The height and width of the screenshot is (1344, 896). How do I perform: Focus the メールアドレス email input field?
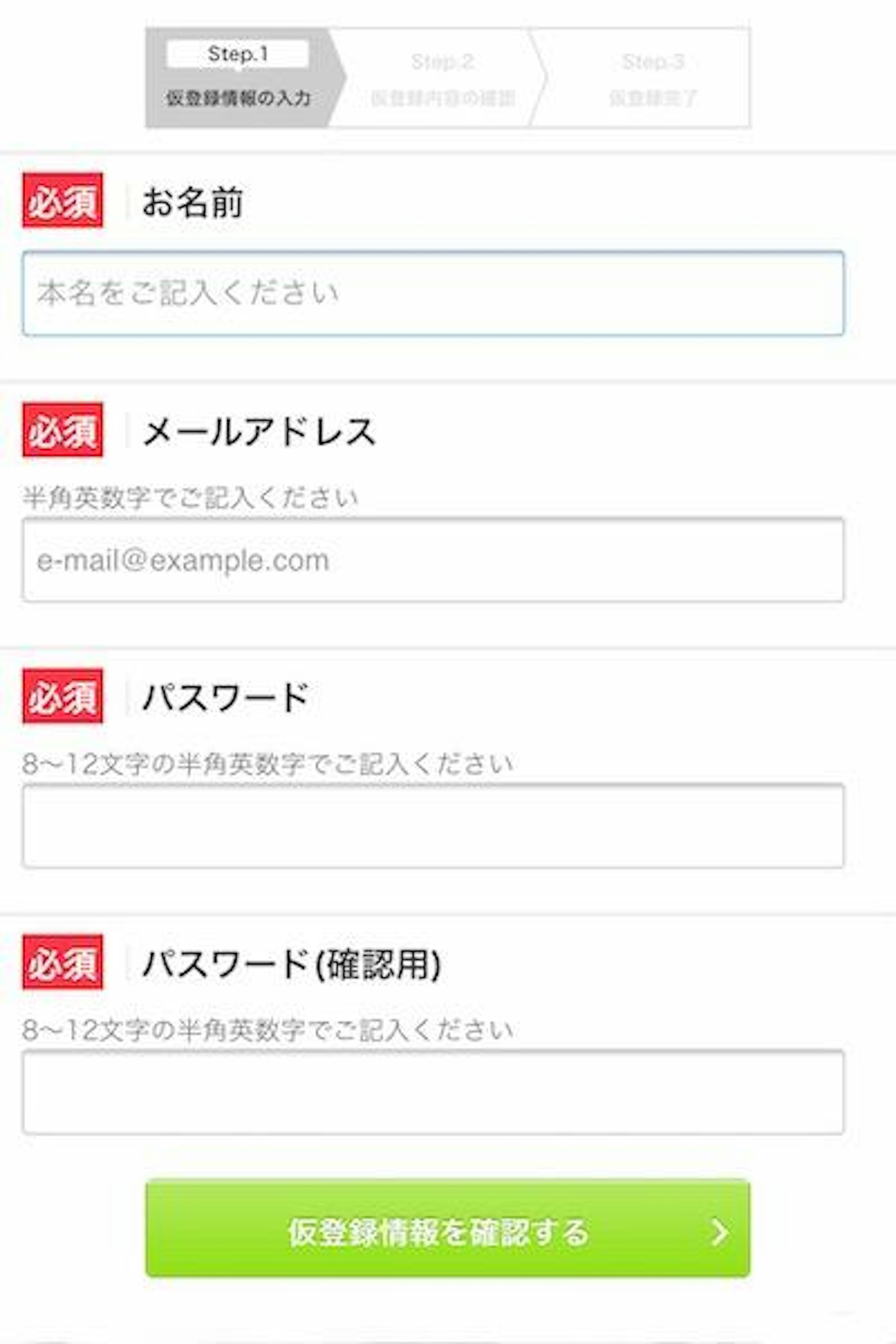433,560
